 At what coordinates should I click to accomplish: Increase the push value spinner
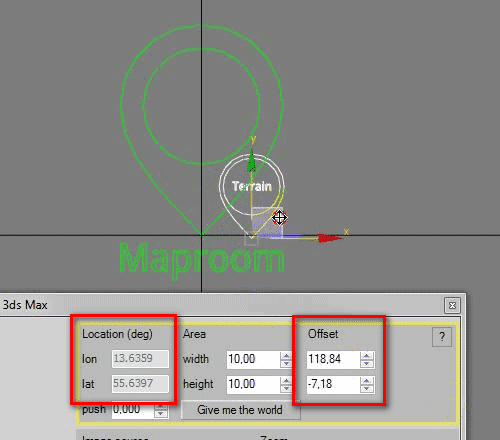[x=161, y=407]
